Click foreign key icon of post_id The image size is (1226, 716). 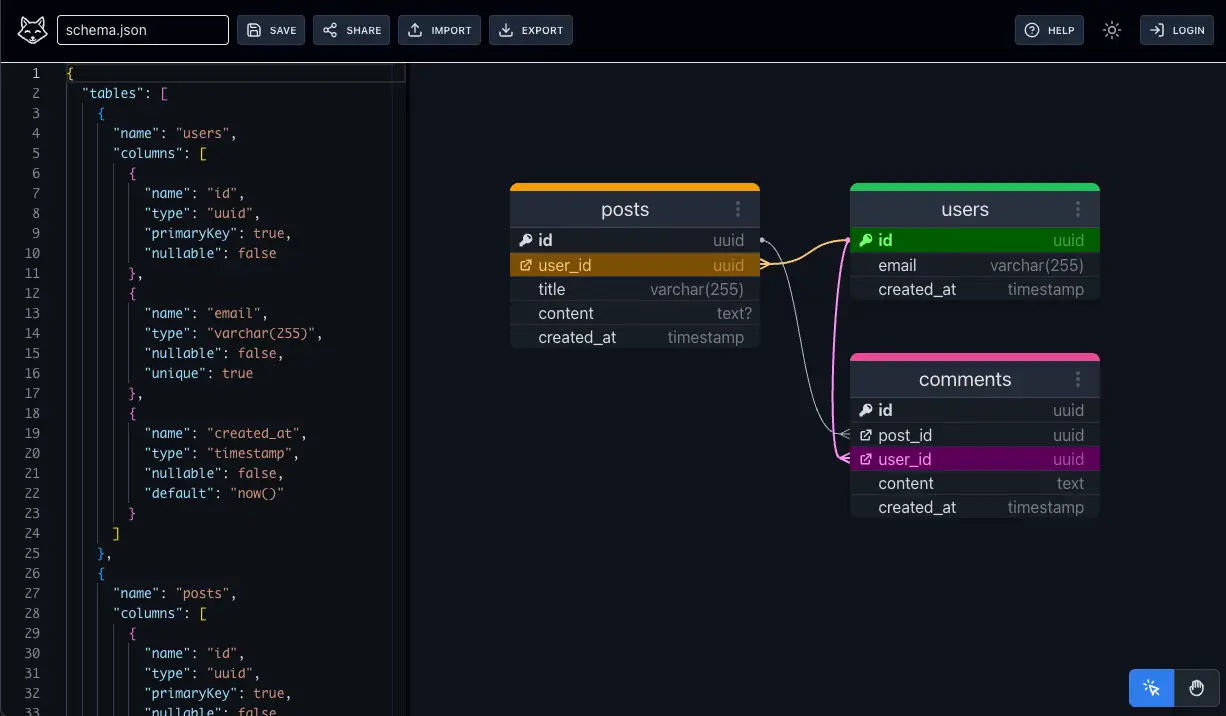866,435
